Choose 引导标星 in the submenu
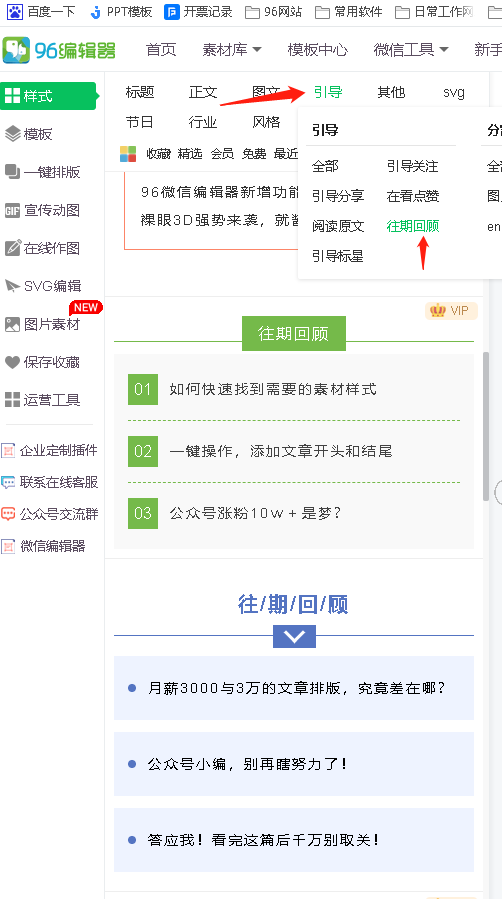 (x=338, y=256)
